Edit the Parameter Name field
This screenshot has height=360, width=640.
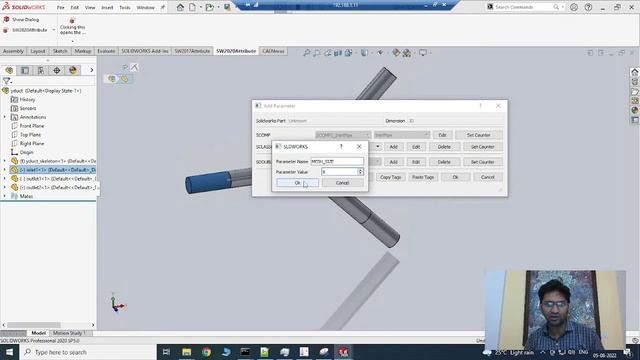pos(337,162)
